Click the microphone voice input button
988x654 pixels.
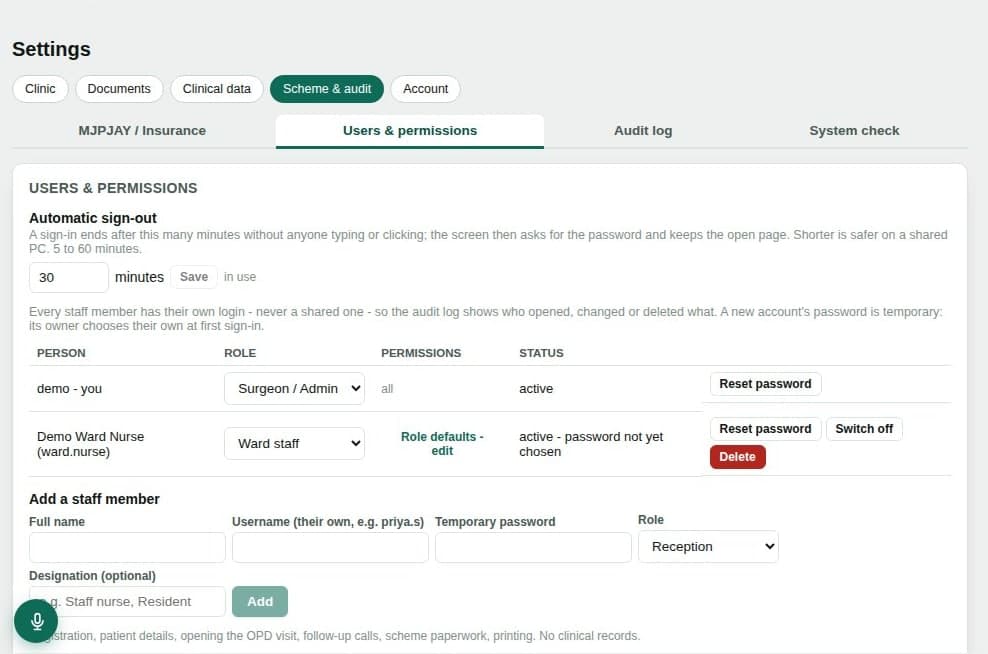(37, 621)
